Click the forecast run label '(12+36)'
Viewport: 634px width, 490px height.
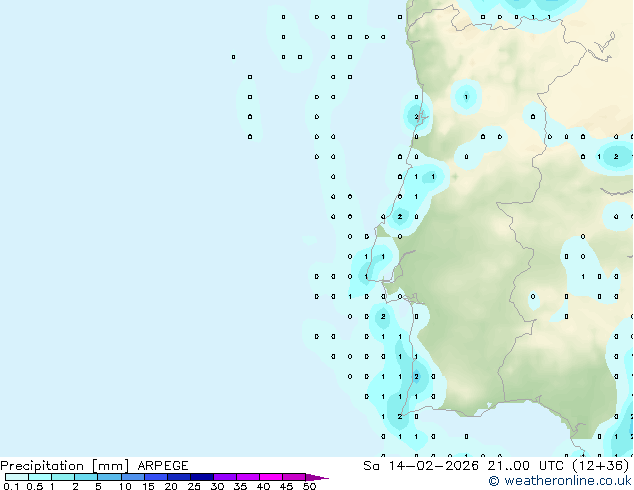(x=601, y=466)
